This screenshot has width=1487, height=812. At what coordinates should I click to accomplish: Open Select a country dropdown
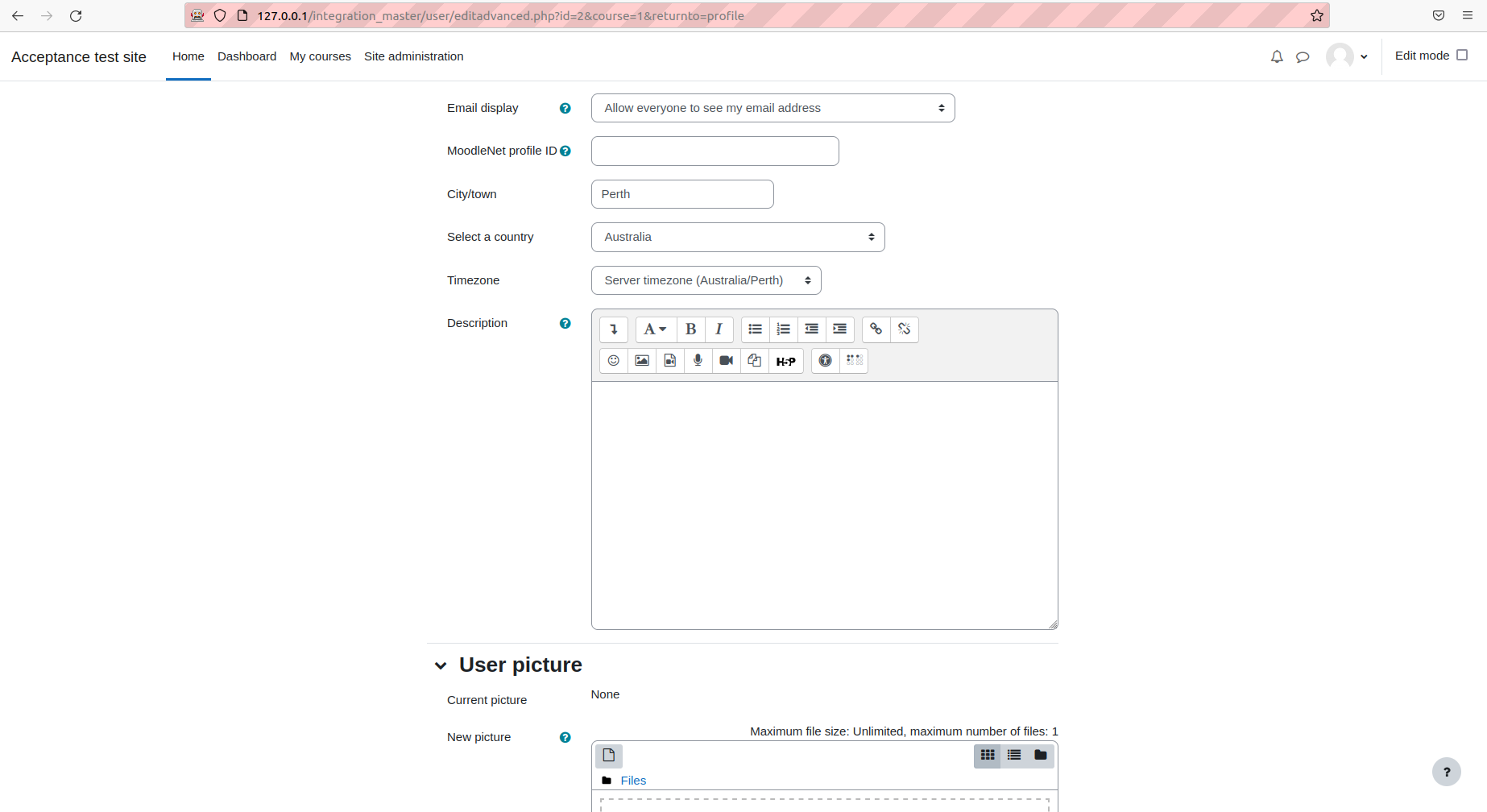[x=738, y=237]
